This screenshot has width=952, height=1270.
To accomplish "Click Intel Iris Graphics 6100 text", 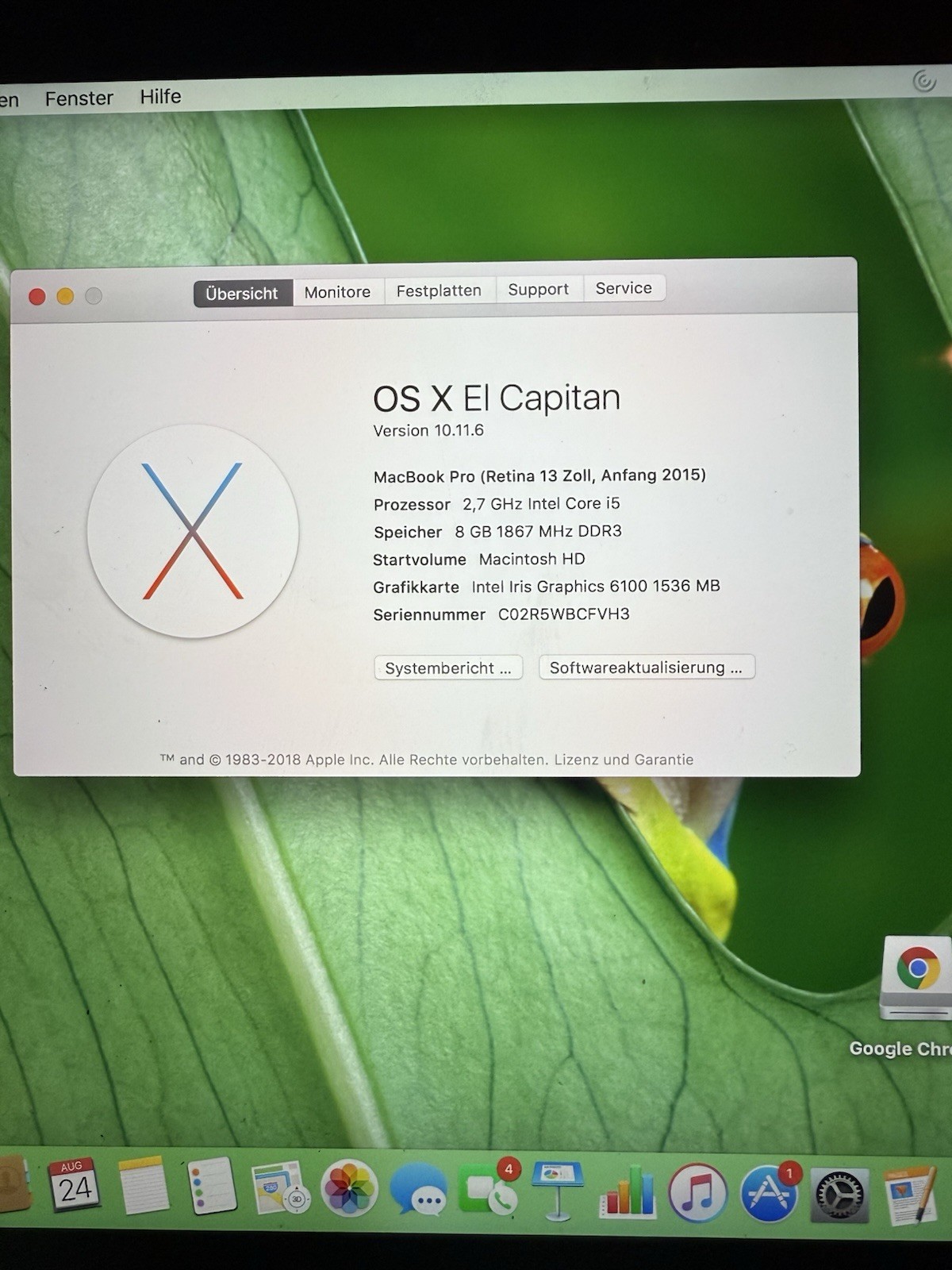I will pos(596,587).
